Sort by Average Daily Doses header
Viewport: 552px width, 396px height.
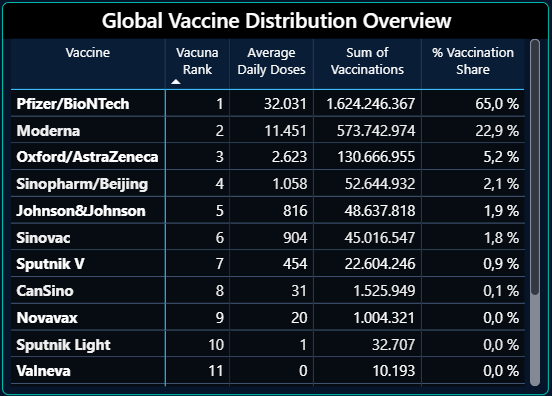click(271, 61)
